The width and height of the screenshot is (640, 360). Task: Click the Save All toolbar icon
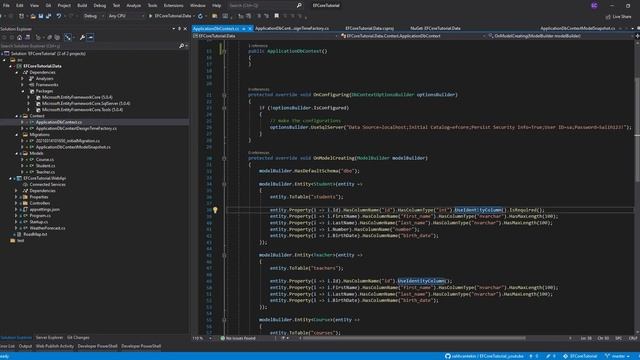tap(49, 16)
